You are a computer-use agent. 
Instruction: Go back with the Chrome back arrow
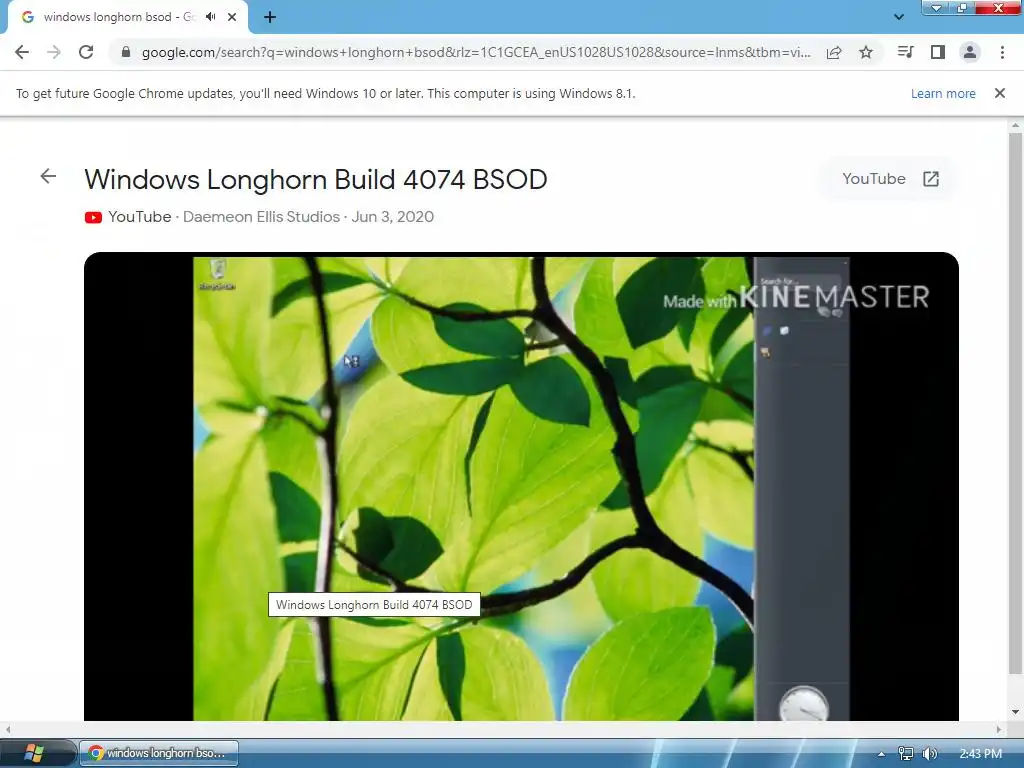point(22,52)
